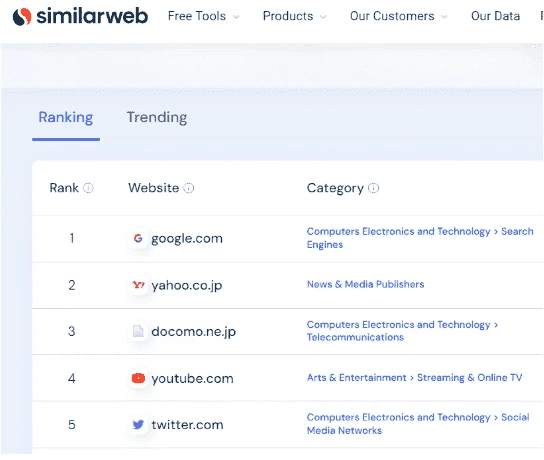Switch to the Trending tab
Image resolution: width=544 pixels, height=460 pixels.
click(157, 117)
